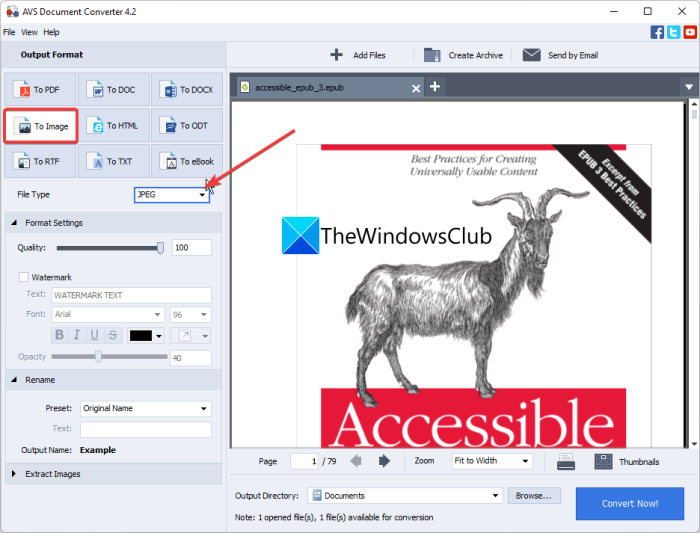Open the File menu
This screenshot has width=700, height=533.
point(9,32)
